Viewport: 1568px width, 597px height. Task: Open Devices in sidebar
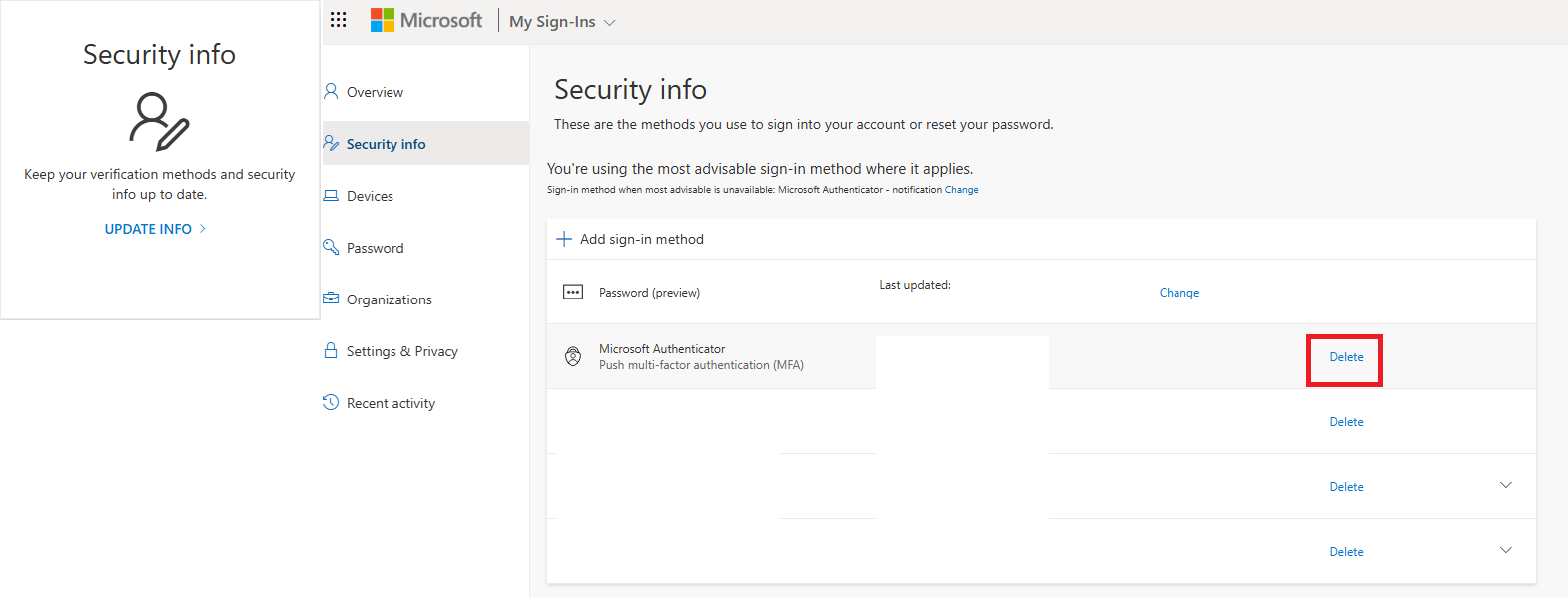(x=370, y=196)
